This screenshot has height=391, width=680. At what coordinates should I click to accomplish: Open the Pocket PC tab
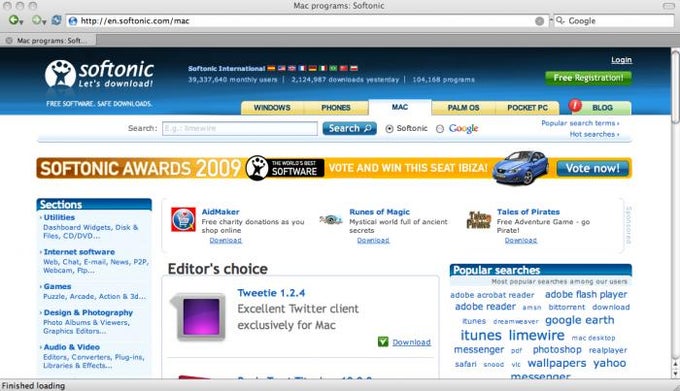click(527, 108)
